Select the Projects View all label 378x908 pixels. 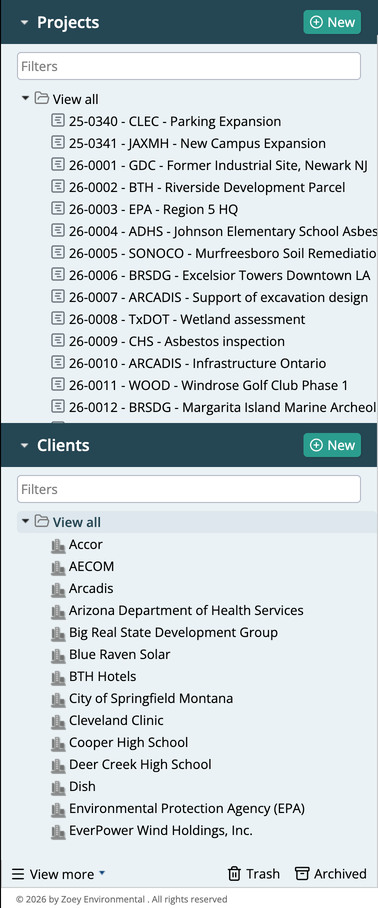coord(75,99)
